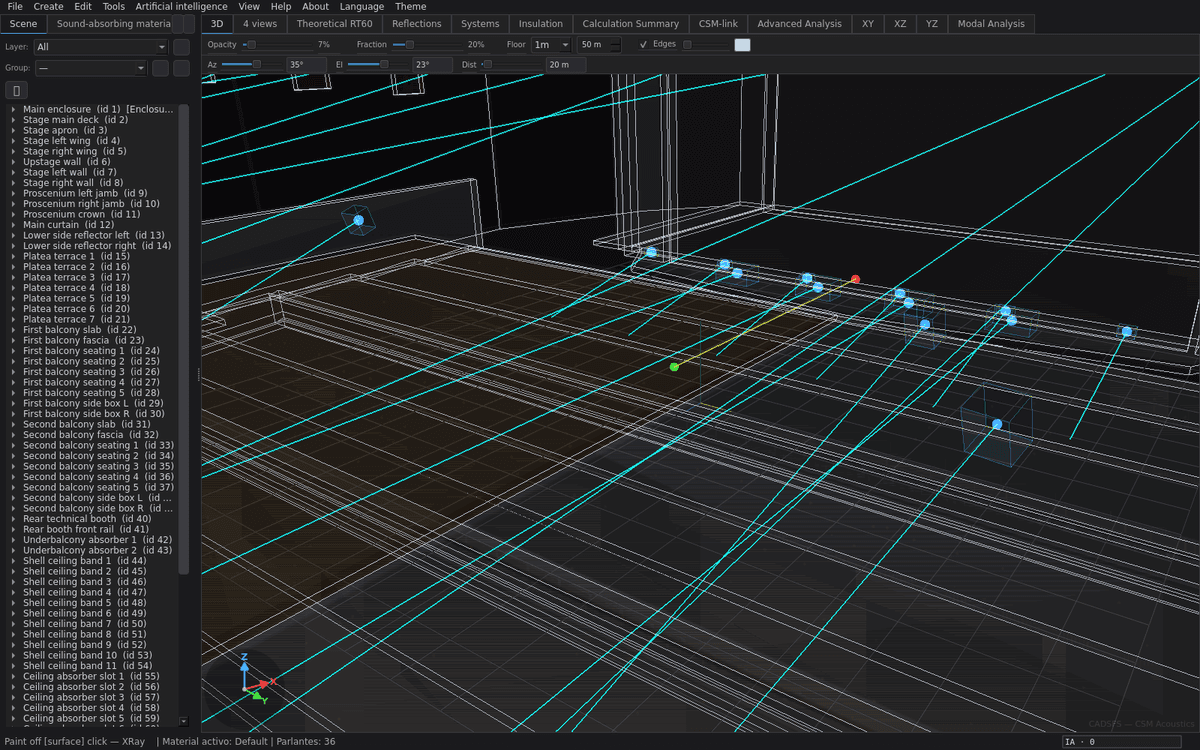Click the rectangle icon button below Group
Screen dimensions: 1200x750
coord(16,91)
